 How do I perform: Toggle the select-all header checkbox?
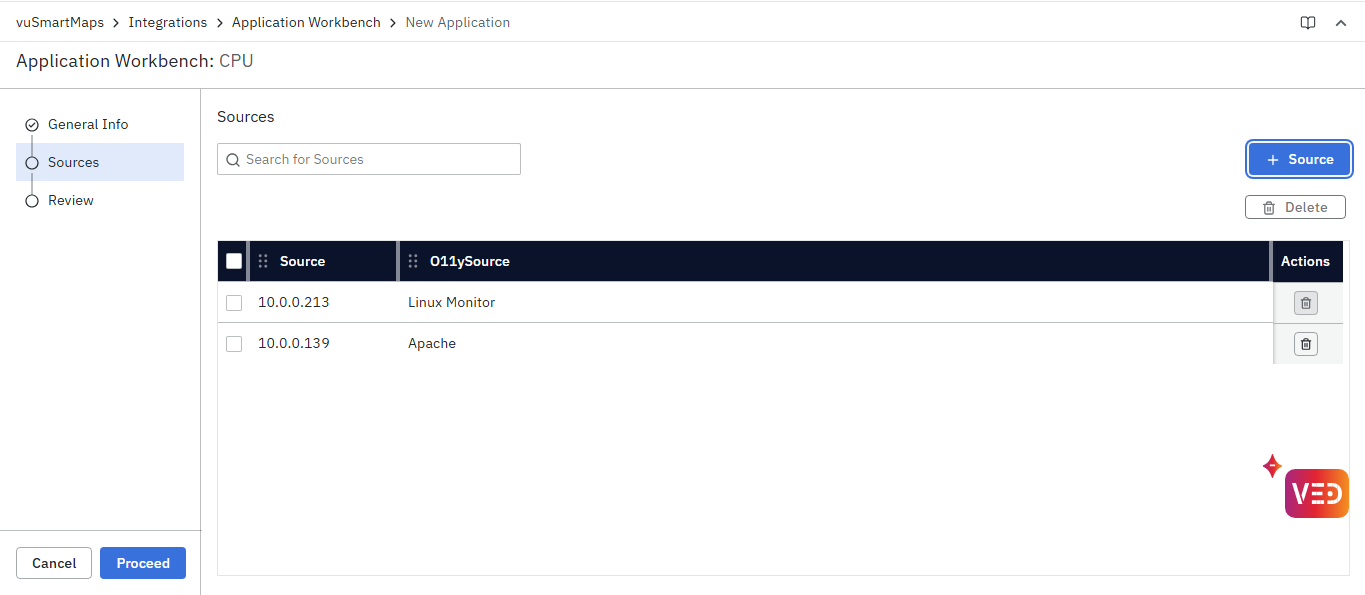click(234, 261)
